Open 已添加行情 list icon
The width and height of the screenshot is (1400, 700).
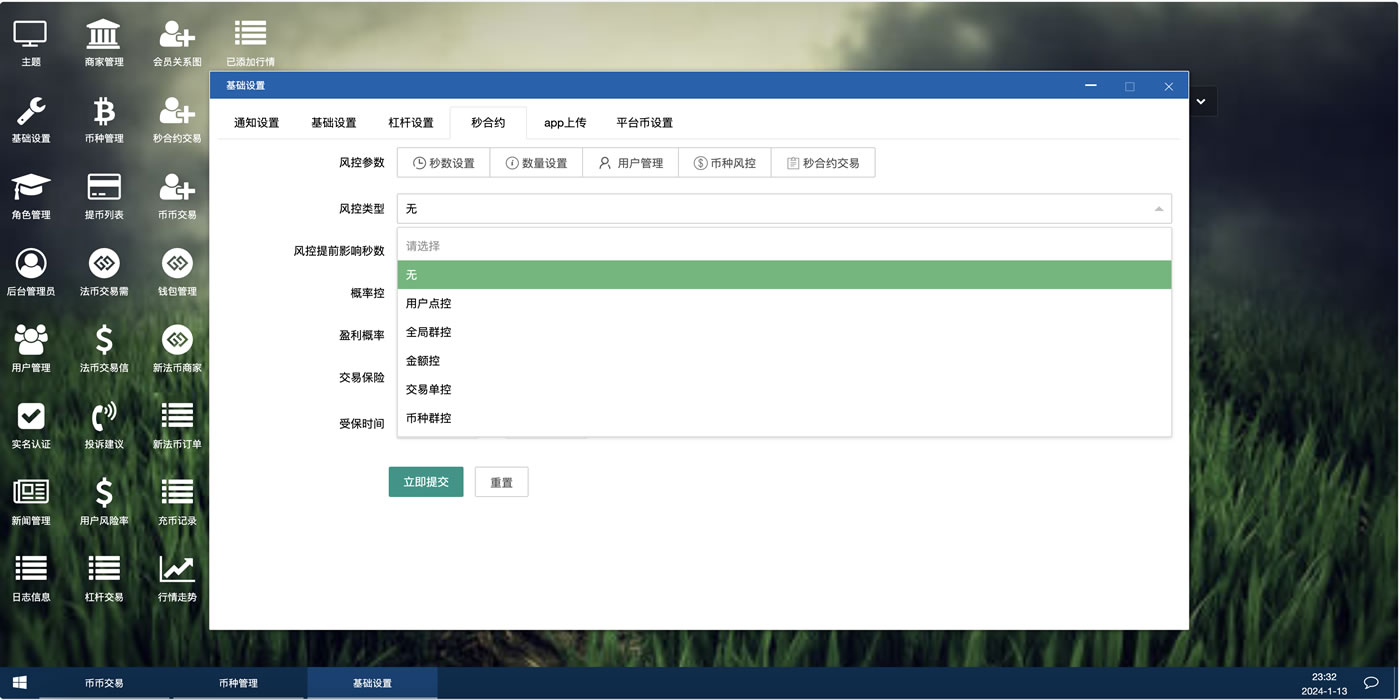tap(250, 43)
